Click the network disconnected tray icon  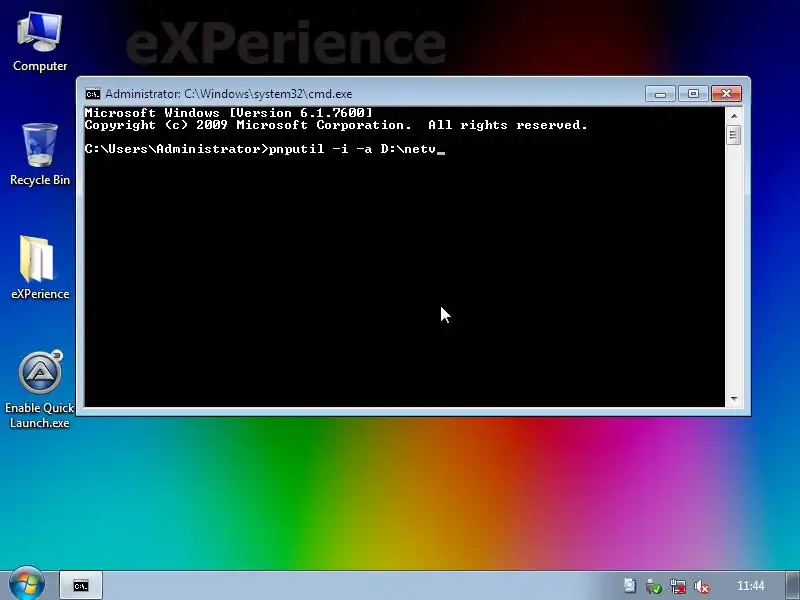click(x=678, y=586)
